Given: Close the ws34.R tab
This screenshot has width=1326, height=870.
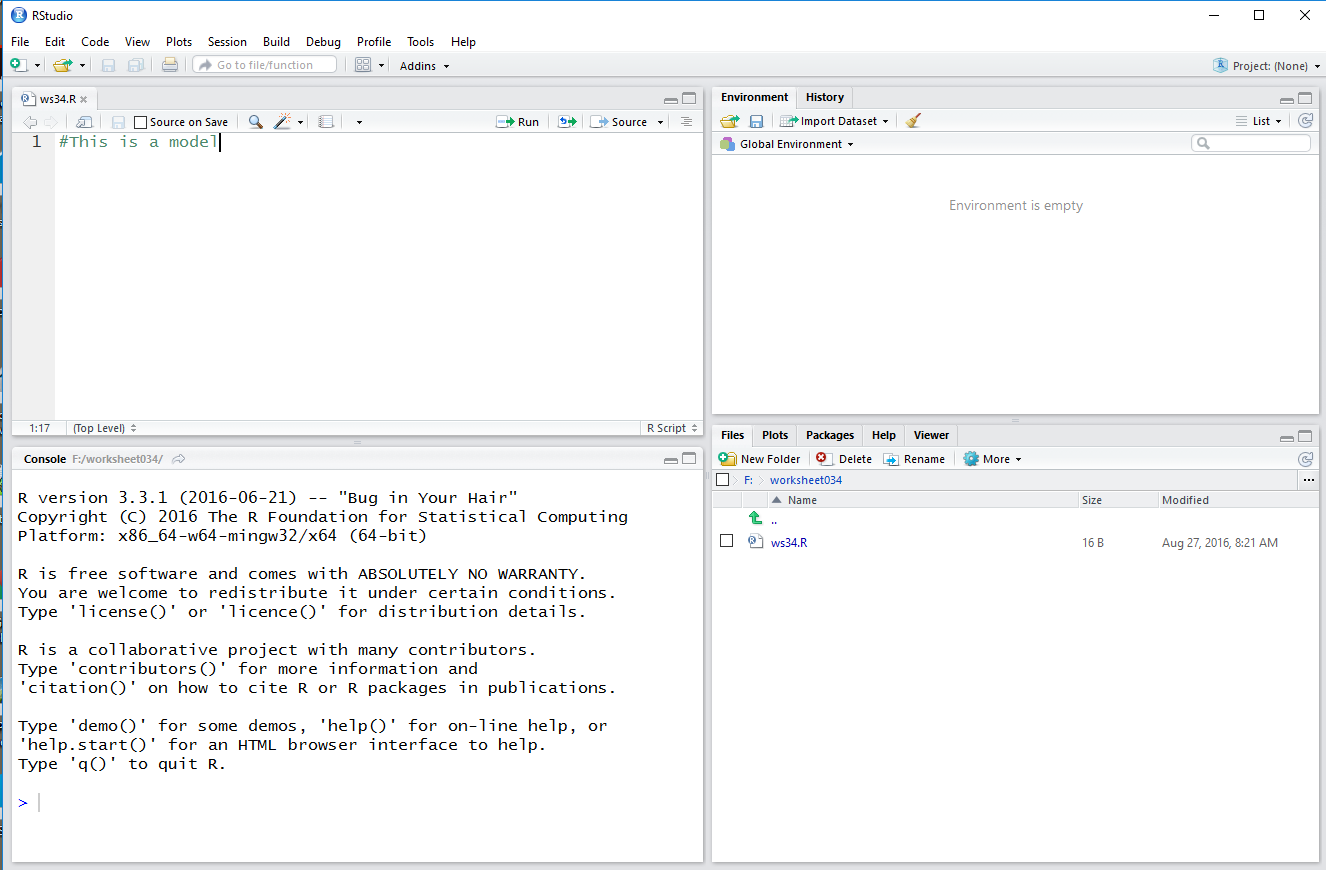Looking at the screenshot, I should (84, 100).
